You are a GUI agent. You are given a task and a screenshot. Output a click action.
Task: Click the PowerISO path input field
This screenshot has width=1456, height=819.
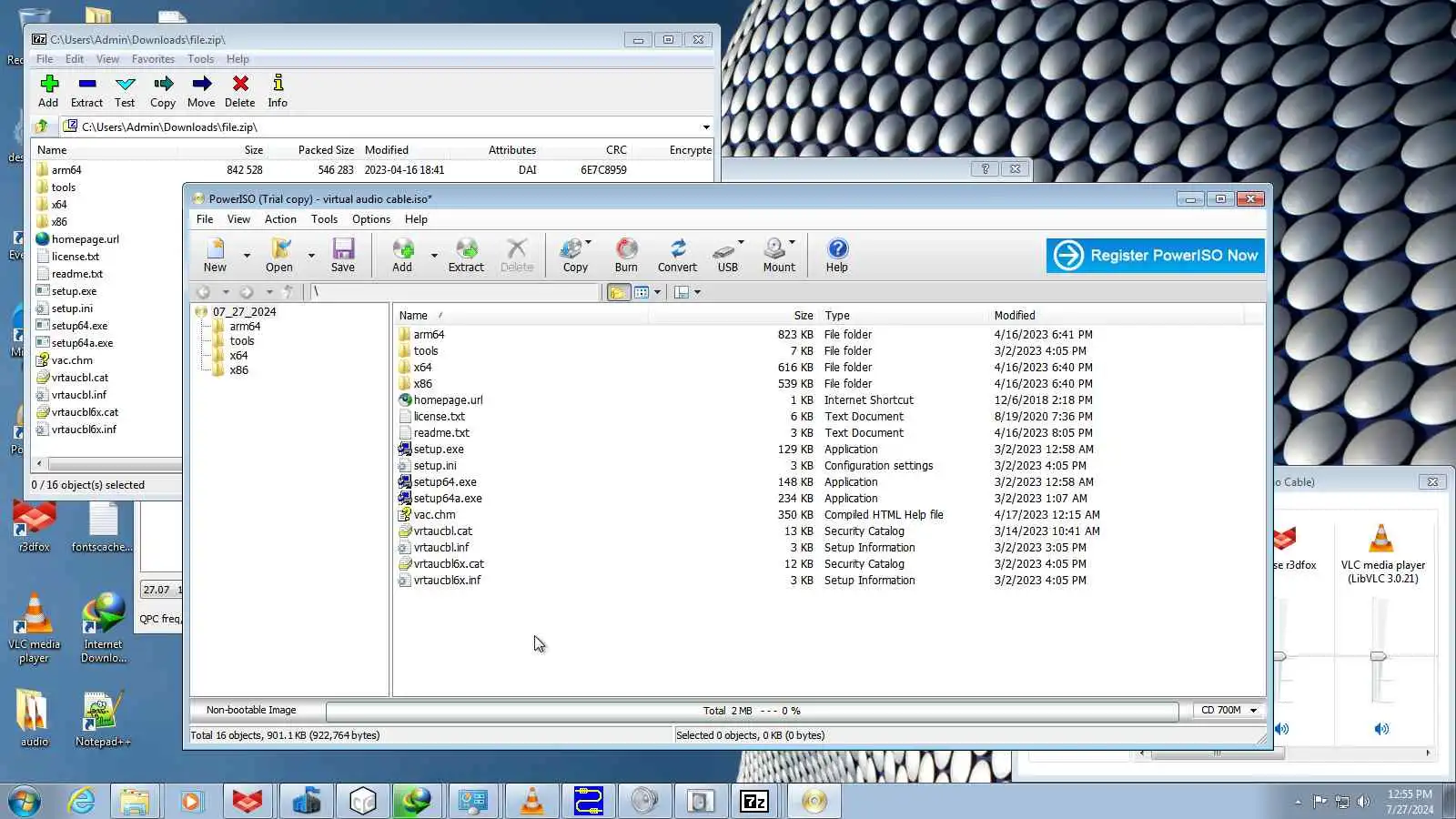point(454,292)
